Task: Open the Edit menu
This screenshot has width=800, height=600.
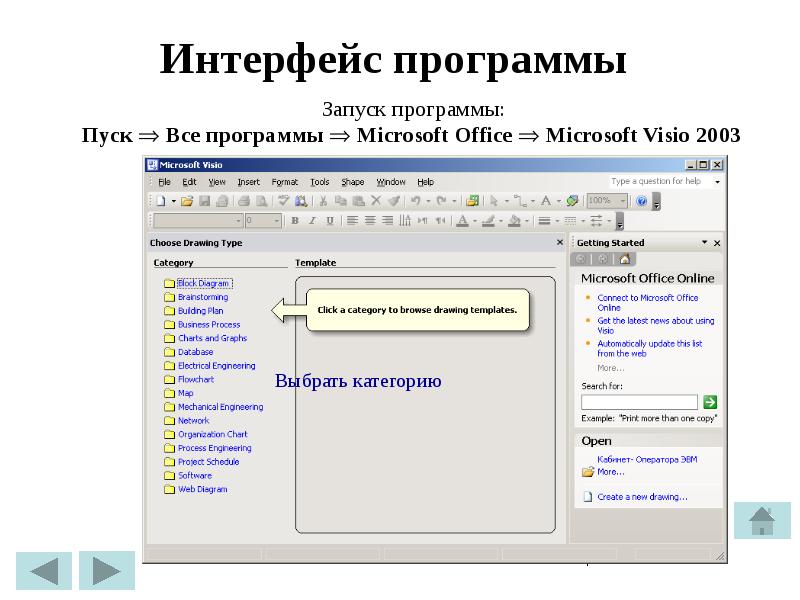Action: 189,182
